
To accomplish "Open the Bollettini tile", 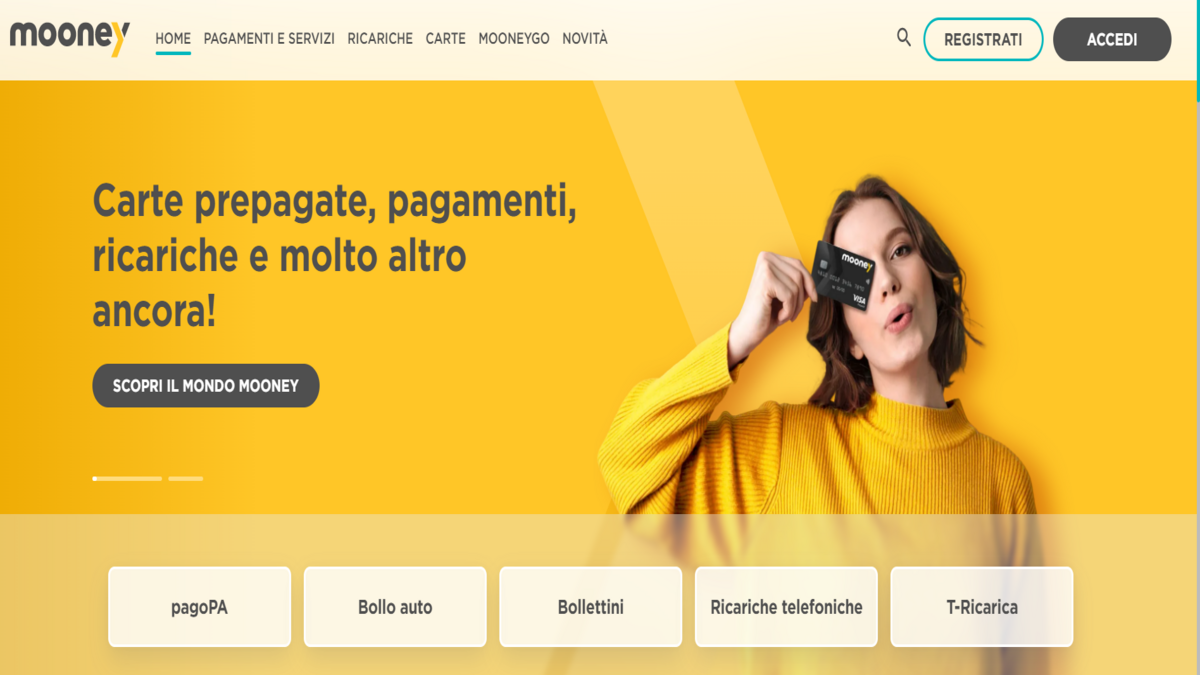I will (x=591, y=607).
